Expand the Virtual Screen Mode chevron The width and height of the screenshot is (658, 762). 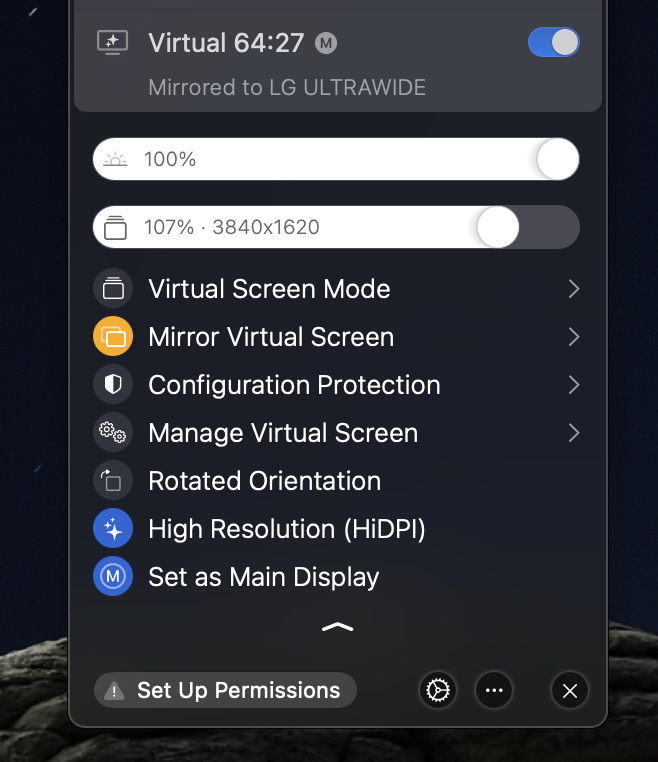tap(573, 289)
